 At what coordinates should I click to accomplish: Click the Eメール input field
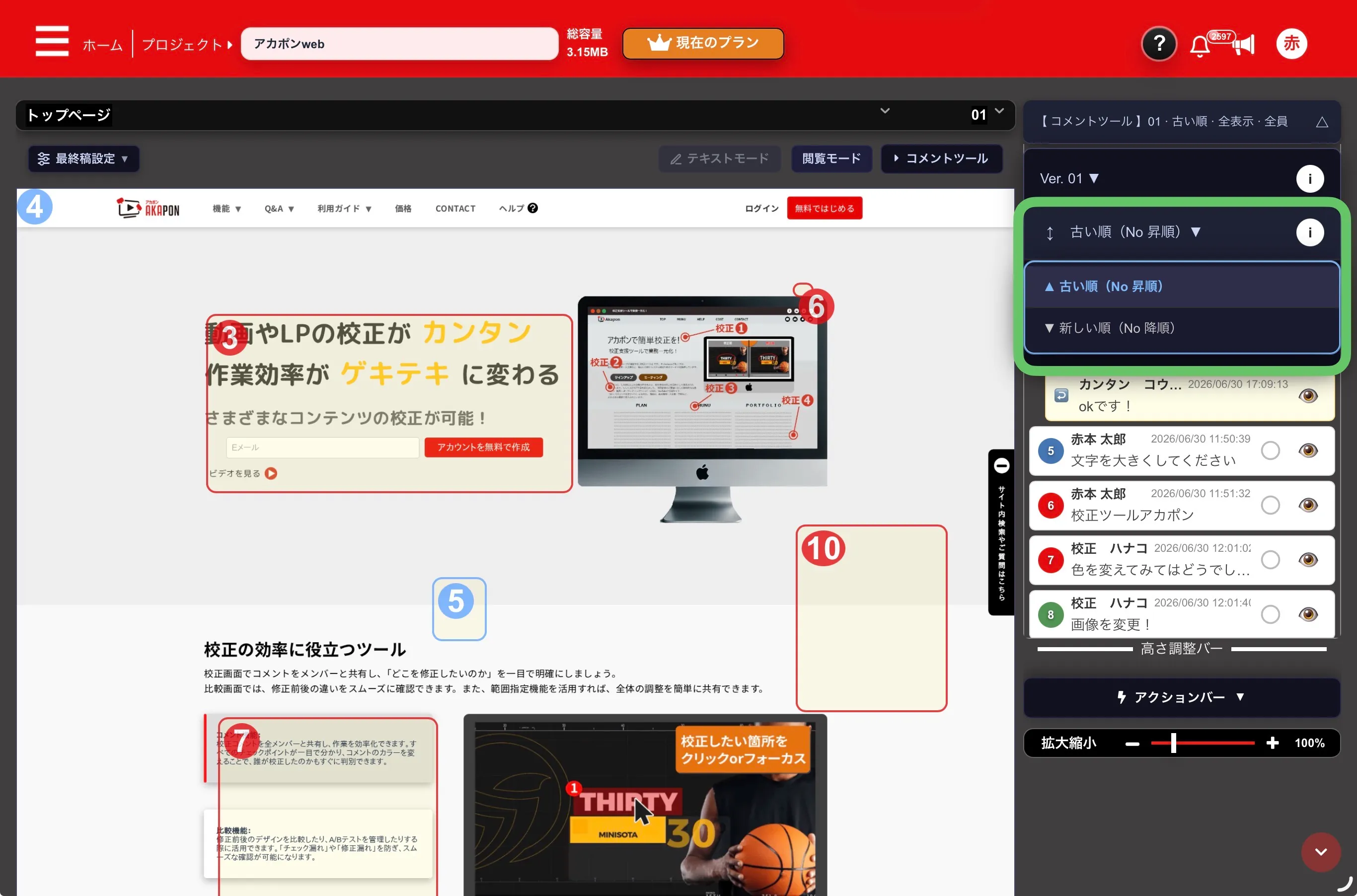point(323,447)
